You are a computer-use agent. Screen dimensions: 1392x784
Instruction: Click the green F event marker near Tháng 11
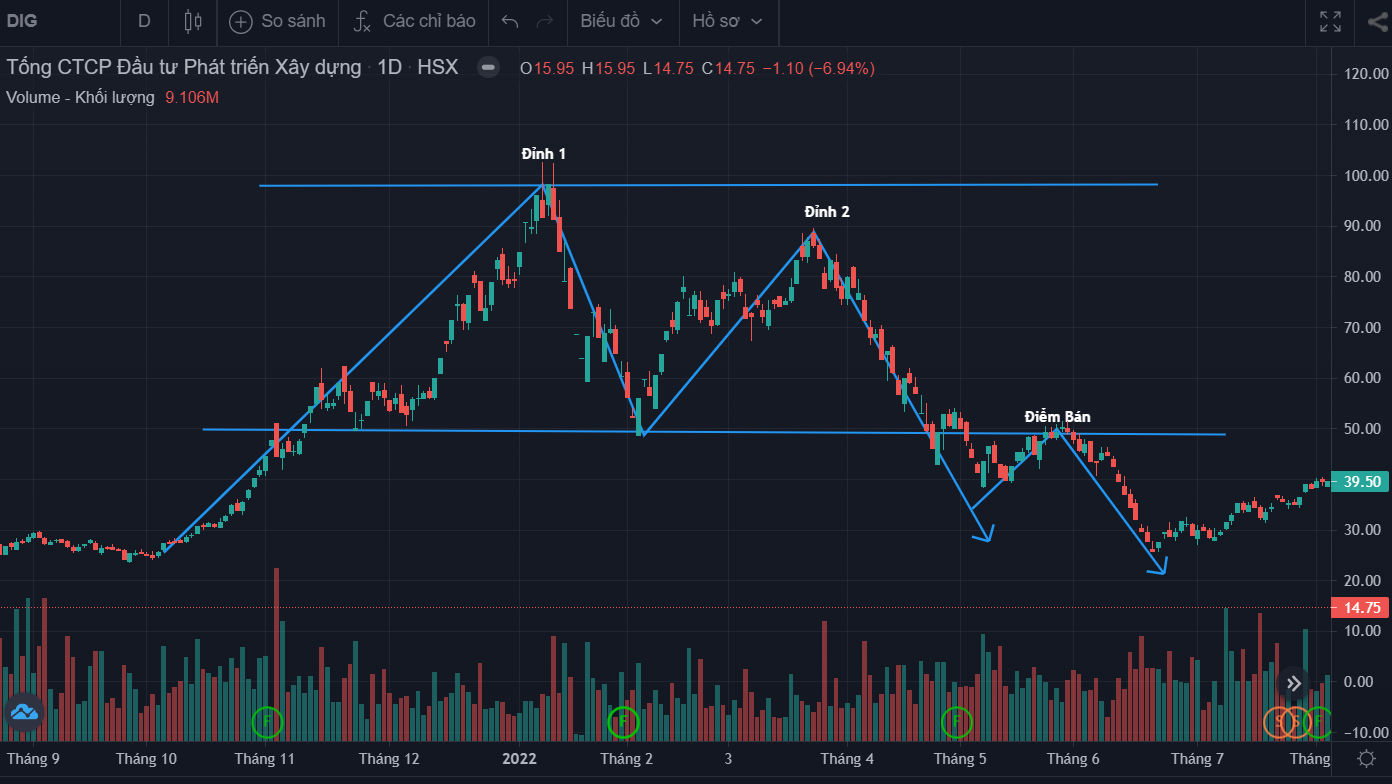[x=267, y=721]
